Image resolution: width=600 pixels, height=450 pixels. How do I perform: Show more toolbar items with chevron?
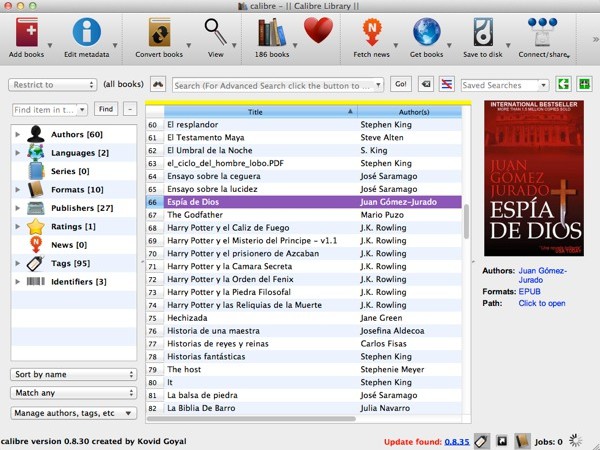click(x=595, y=39)
